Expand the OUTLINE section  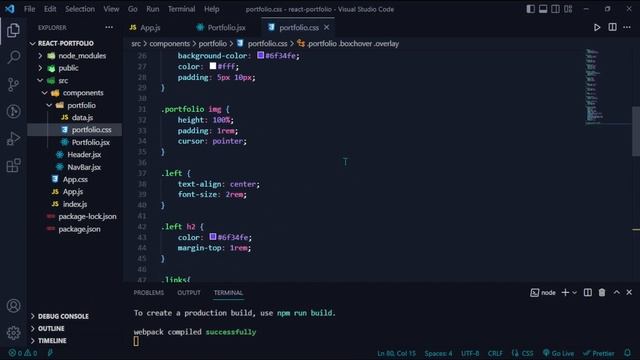(51, 329)
